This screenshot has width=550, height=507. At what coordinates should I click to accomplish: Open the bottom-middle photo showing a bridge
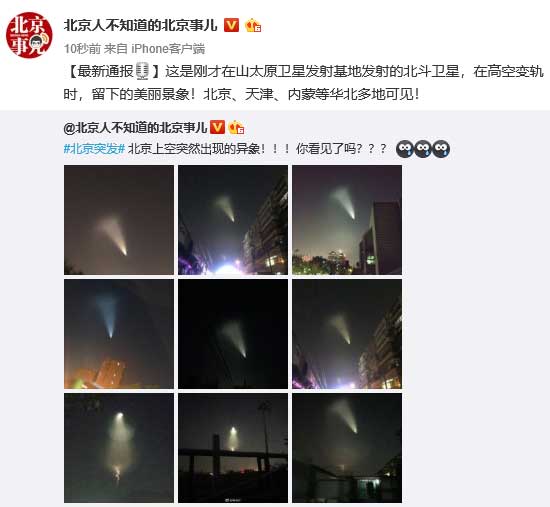(233, 448)
